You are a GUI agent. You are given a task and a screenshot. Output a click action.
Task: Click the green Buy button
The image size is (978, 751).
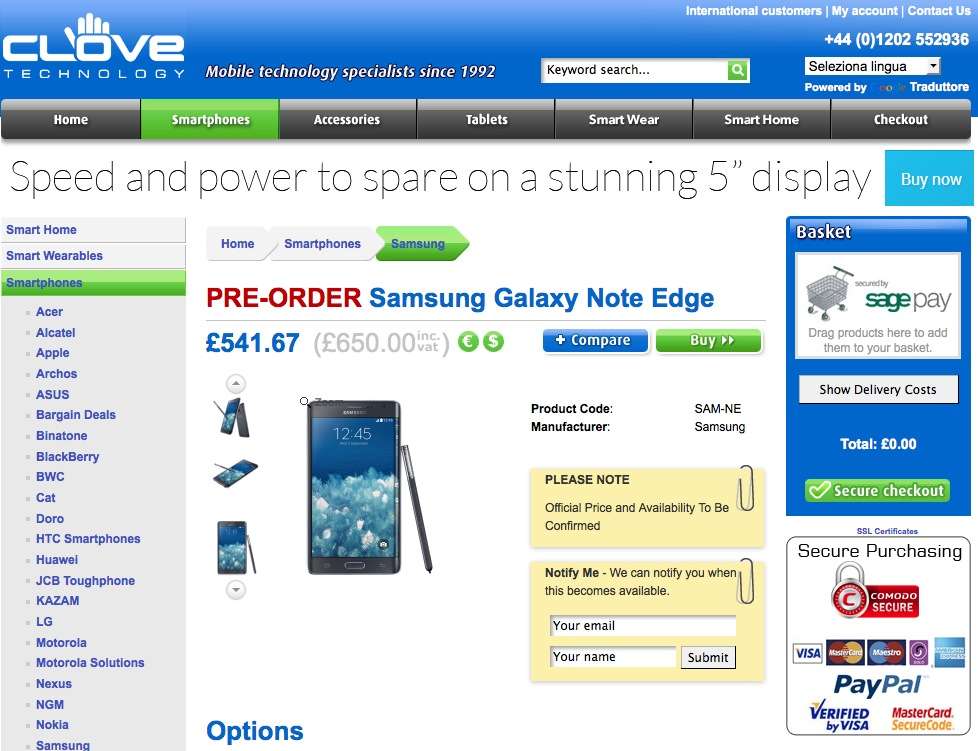709,341
